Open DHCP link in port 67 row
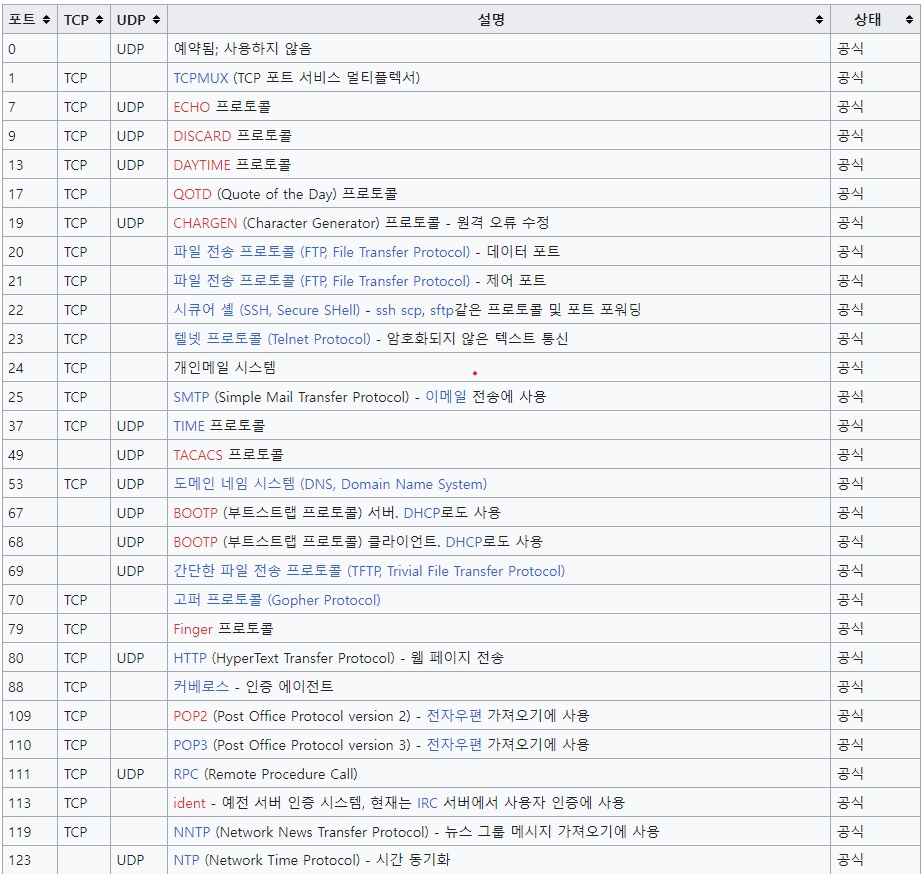Image resolution: width=924 pixels, height=874 pixels. 422,513
